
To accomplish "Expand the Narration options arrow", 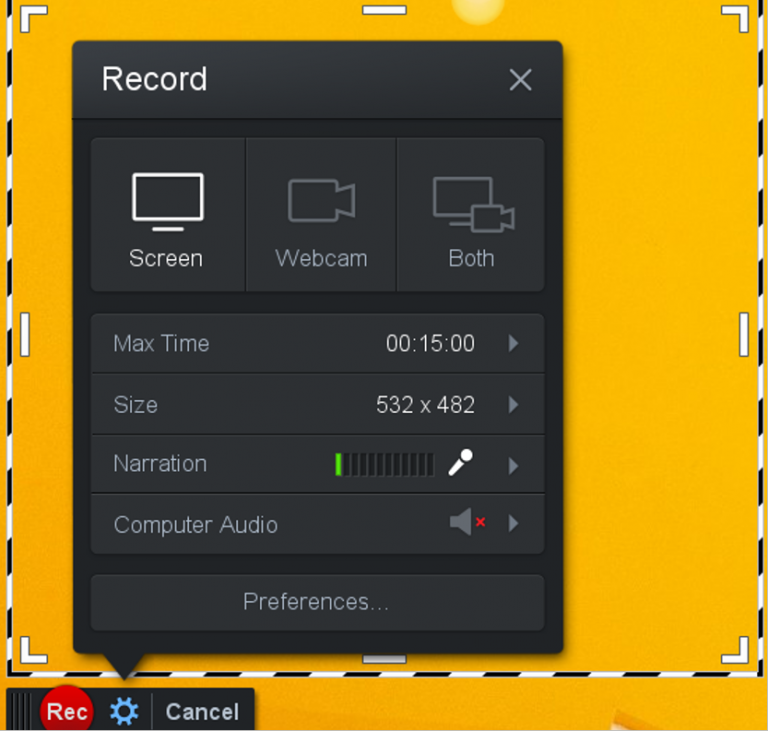I will [513, 464].
